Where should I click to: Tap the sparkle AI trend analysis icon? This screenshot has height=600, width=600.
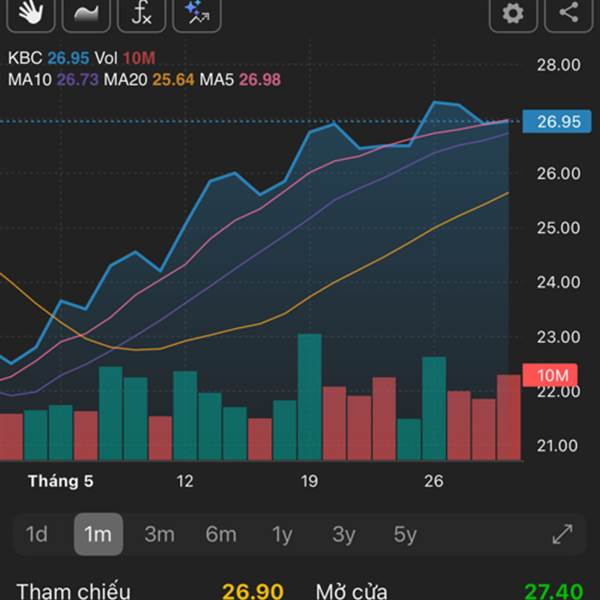pyautogui.click(x=197, y=13)
